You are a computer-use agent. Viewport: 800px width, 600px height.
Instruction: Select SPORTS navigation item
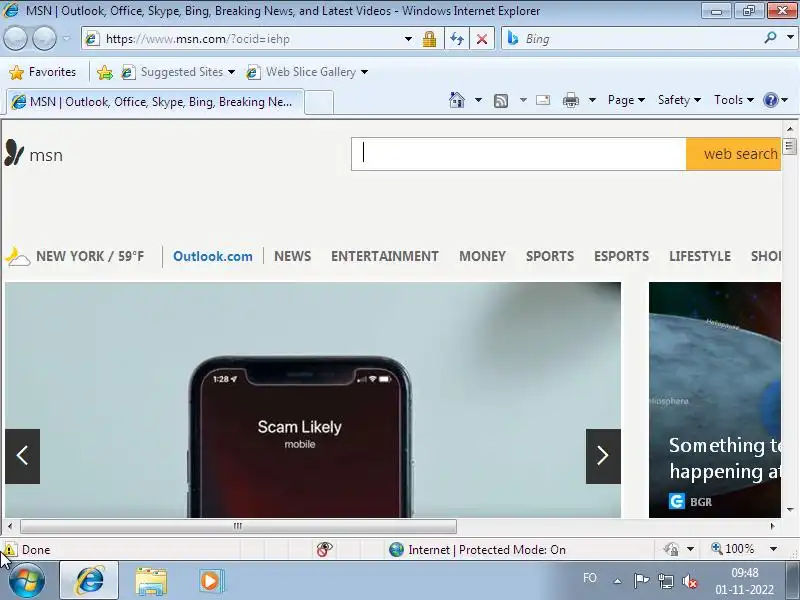click(550, 256)
